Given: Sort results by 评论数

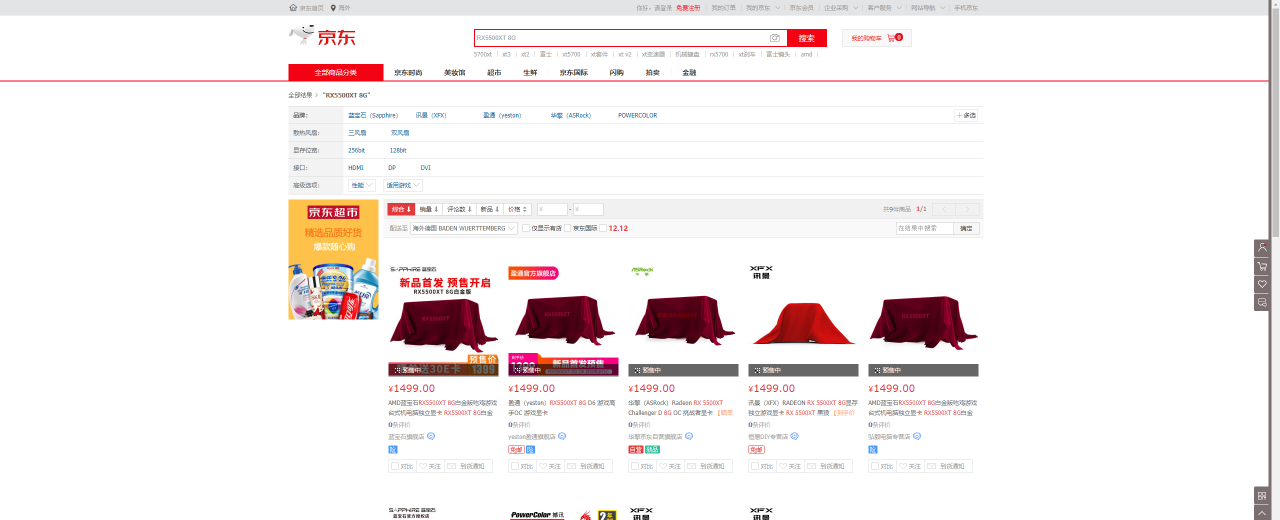Looking at the screenshot, I should tap(459, 209).
